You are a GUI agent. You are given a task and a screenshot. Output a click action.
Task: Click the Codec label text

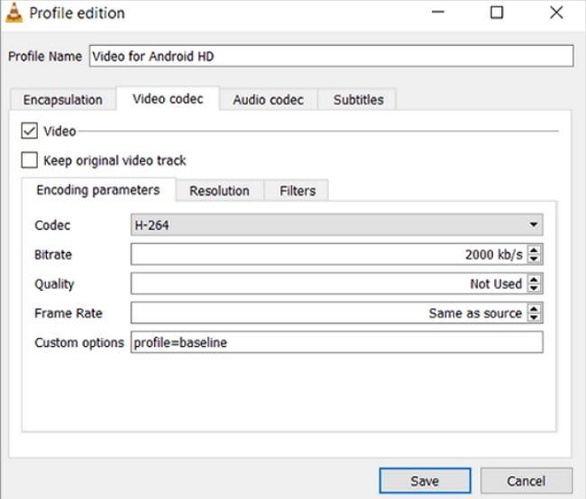pyautogui.click(x=52, y=225)
